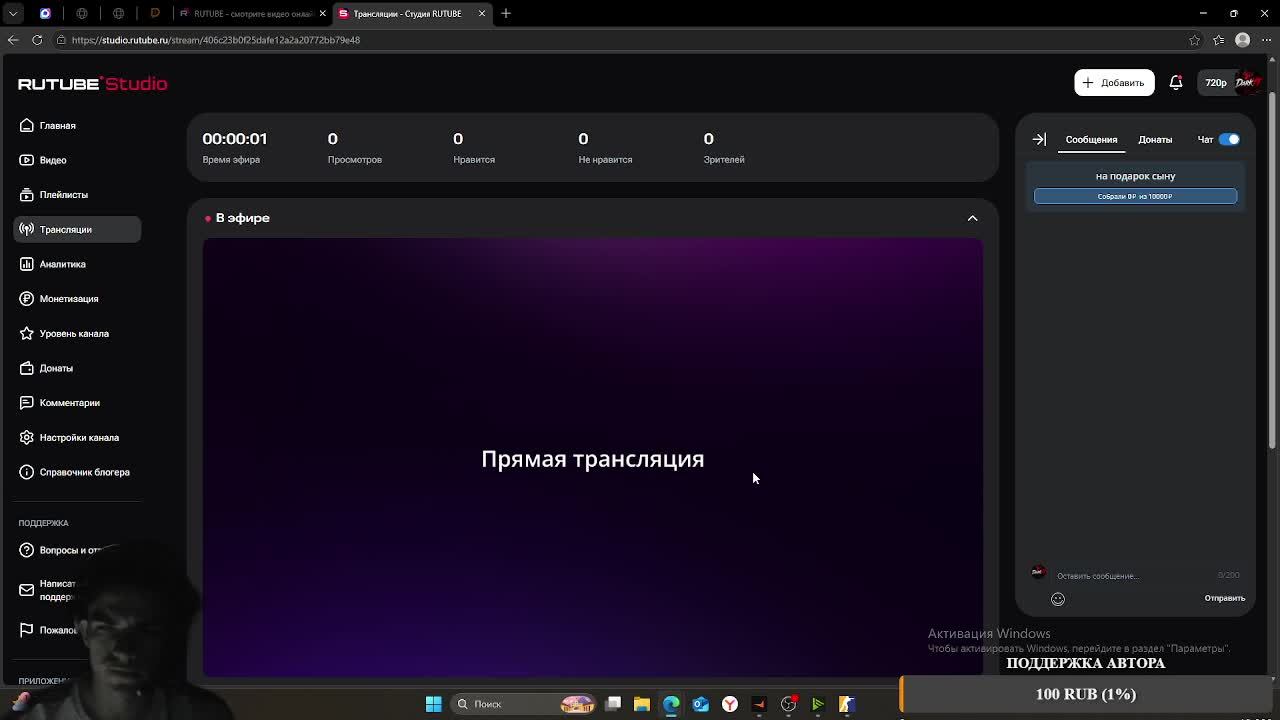
Task: Switch to the Сообщения tab
Action: coord(1091,139)
